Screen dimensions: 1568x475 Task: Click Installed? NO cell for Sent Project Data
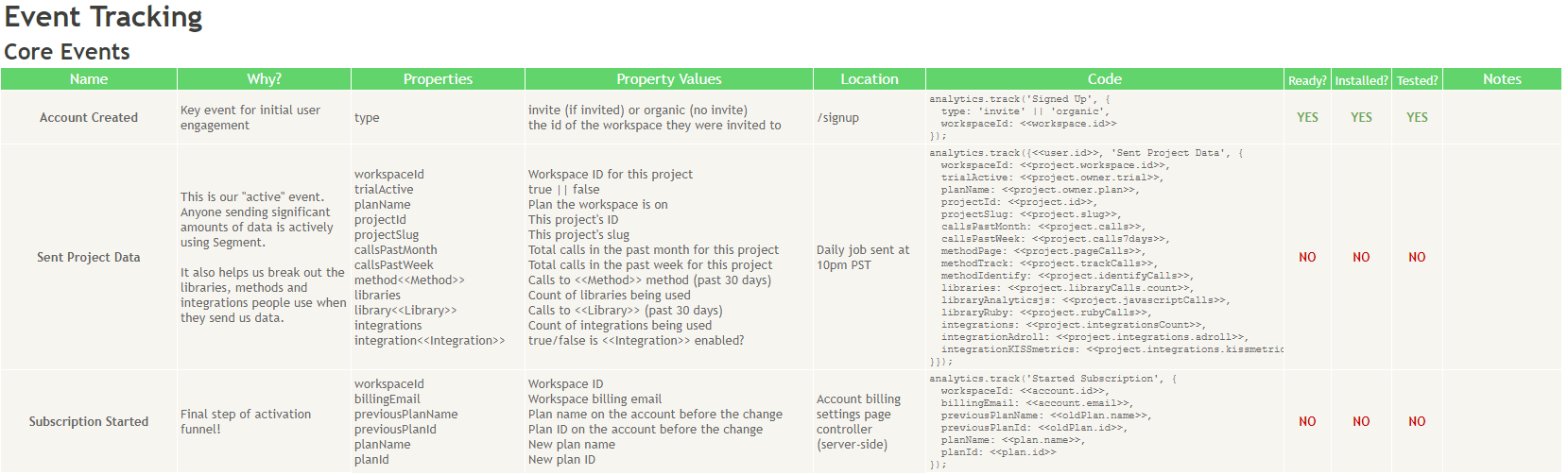[1361, 258]
